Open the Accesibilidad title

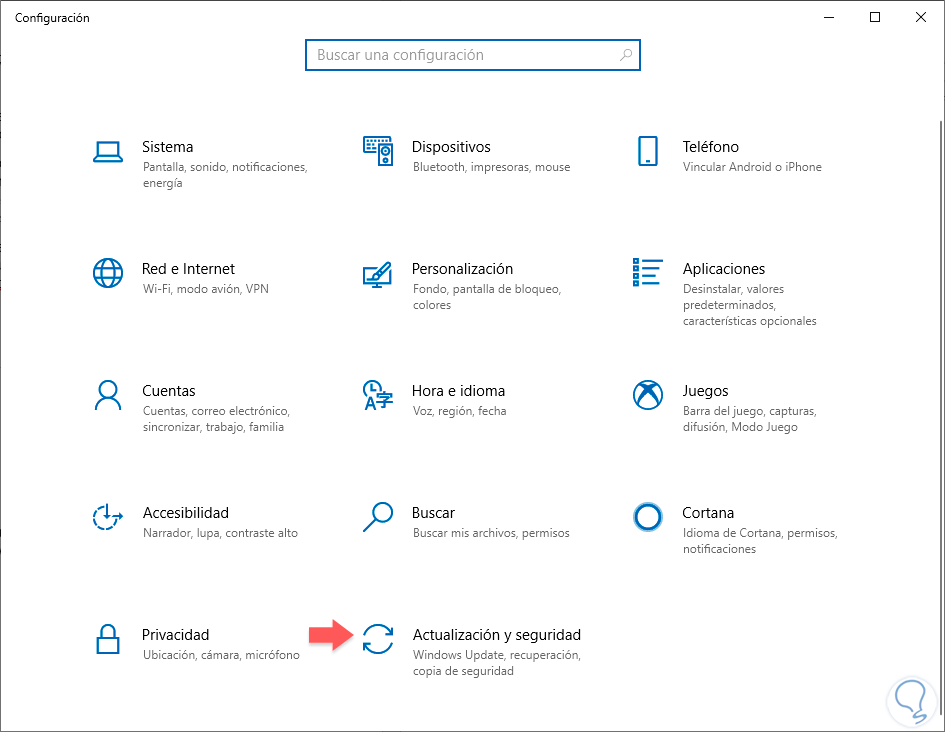coord(186,513)
